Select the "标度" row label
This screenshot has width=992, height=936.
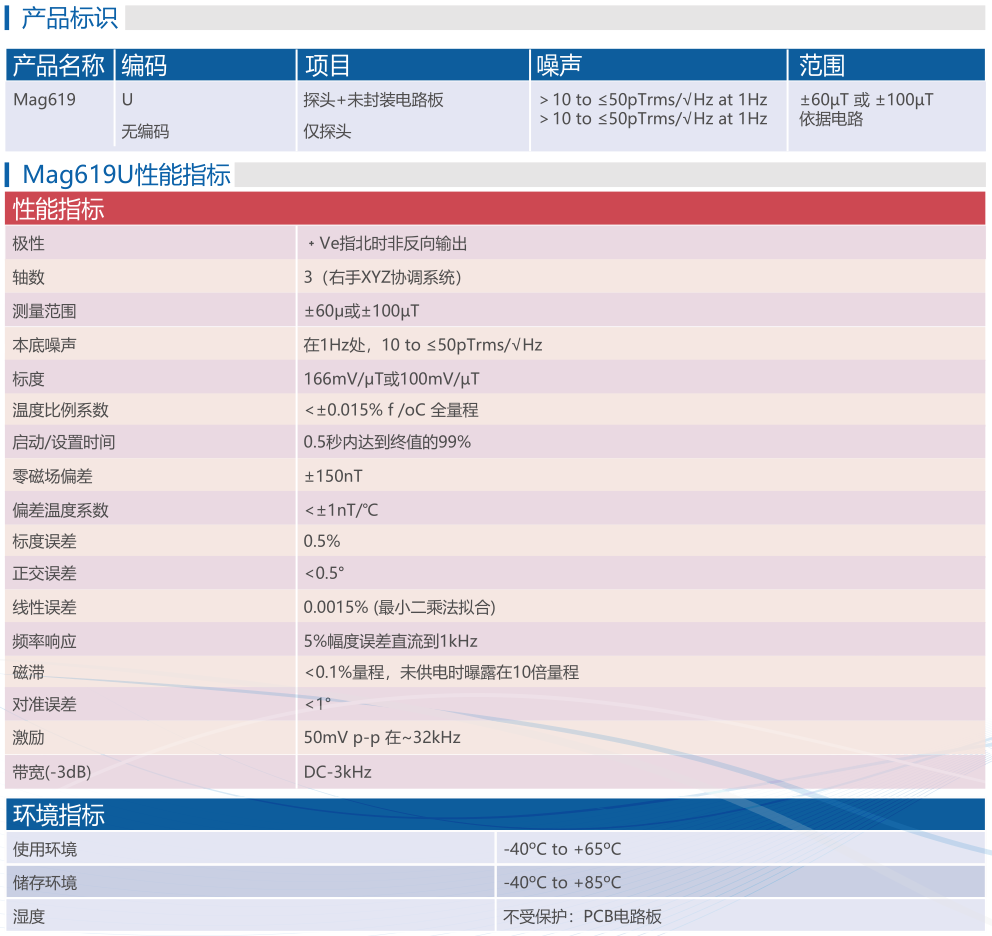(28, 379)
